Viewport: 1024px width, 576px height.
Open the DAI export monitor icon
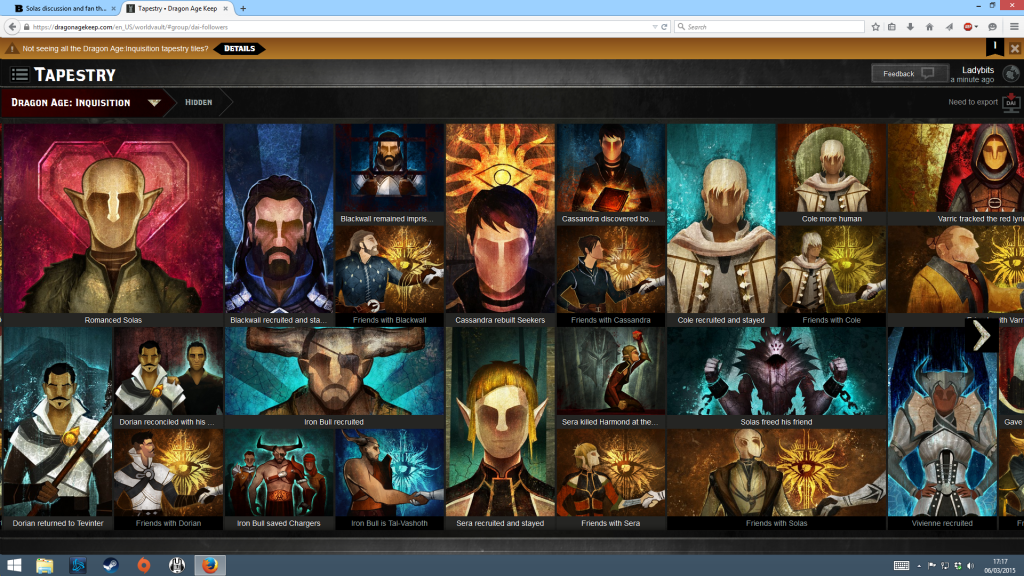1010,102
